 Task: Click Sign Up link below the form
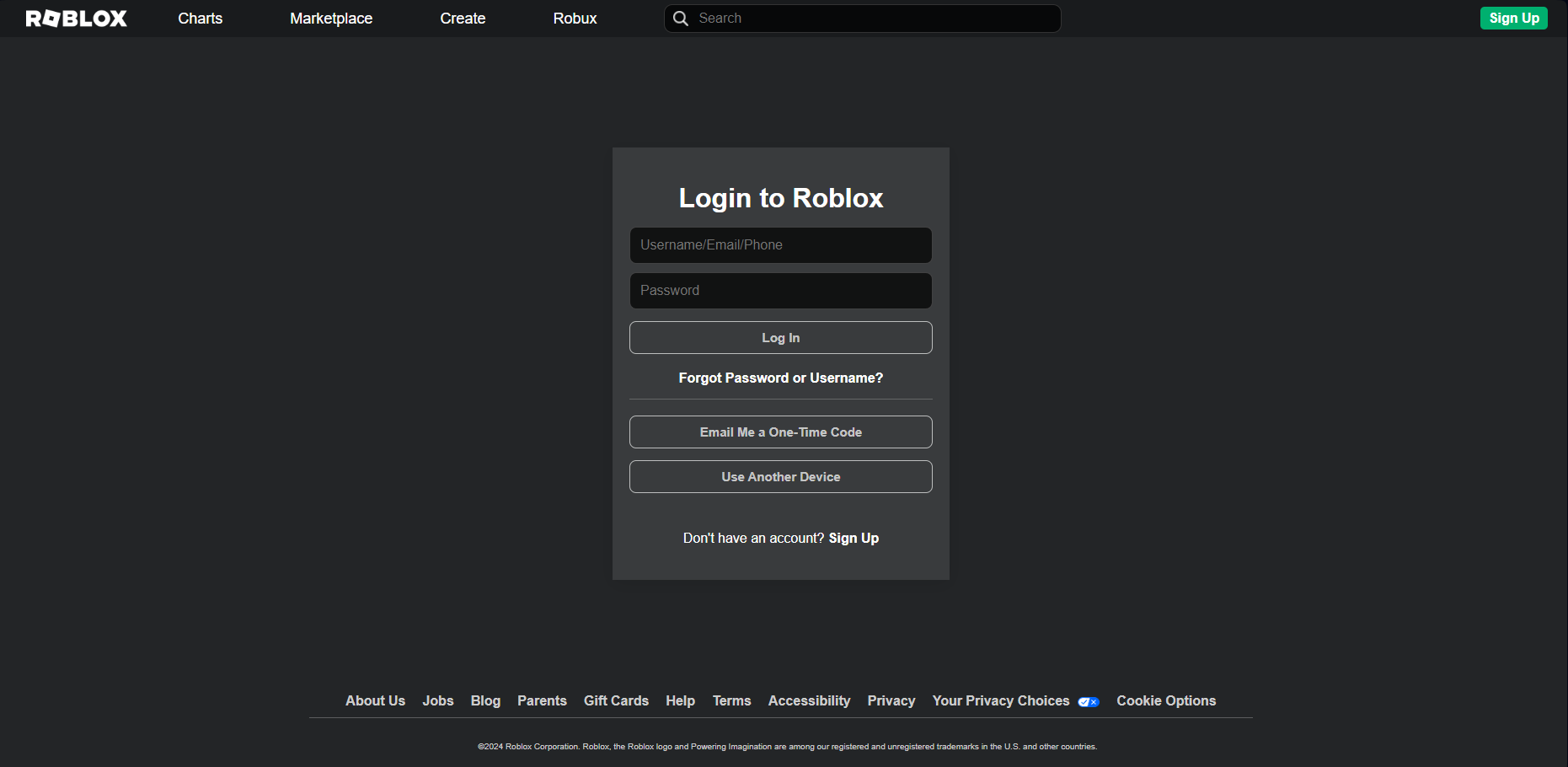tap(854, 539)
